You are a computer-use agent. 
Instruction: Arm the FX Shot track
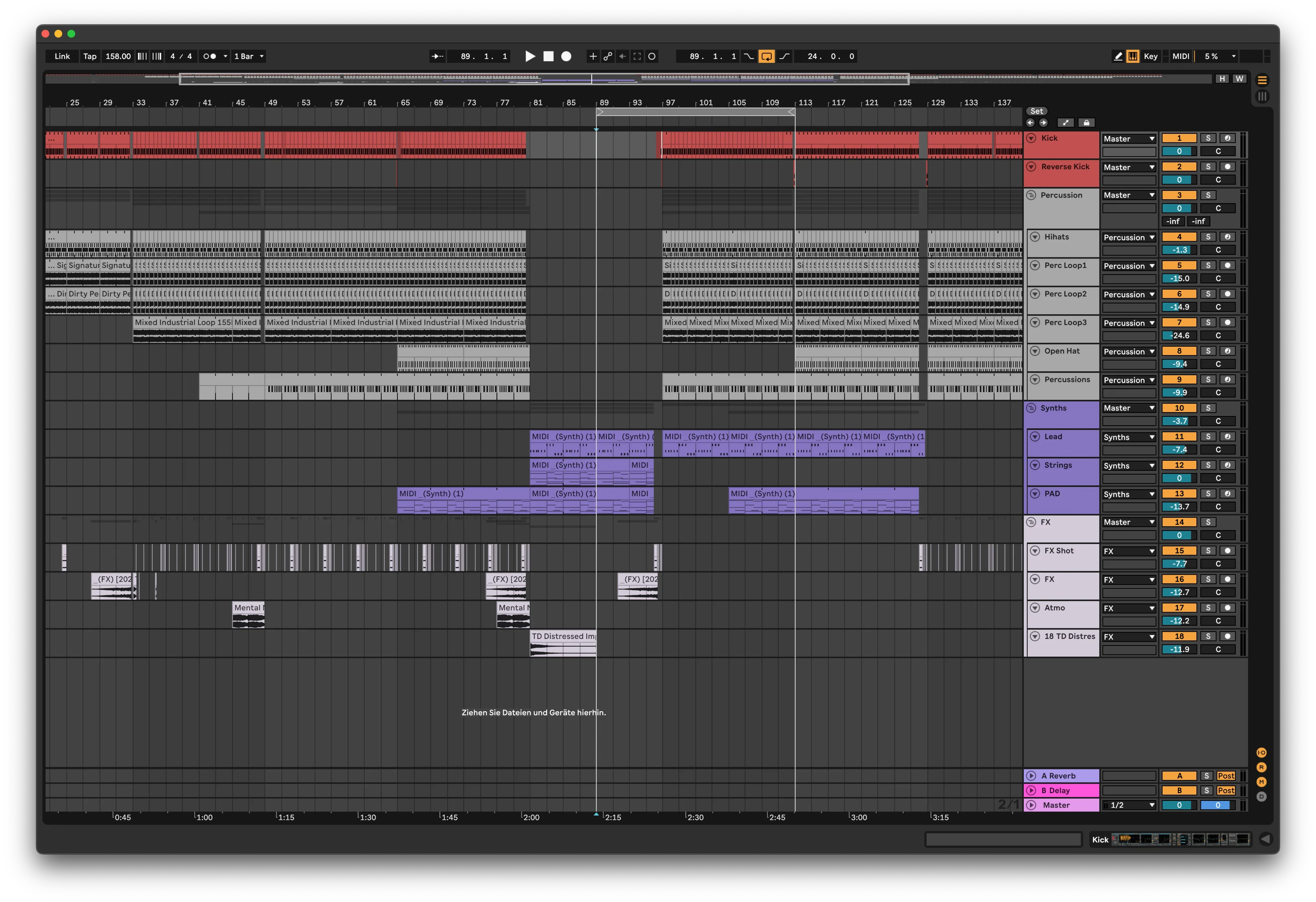pyautogui.click(x=1227, y=550)
